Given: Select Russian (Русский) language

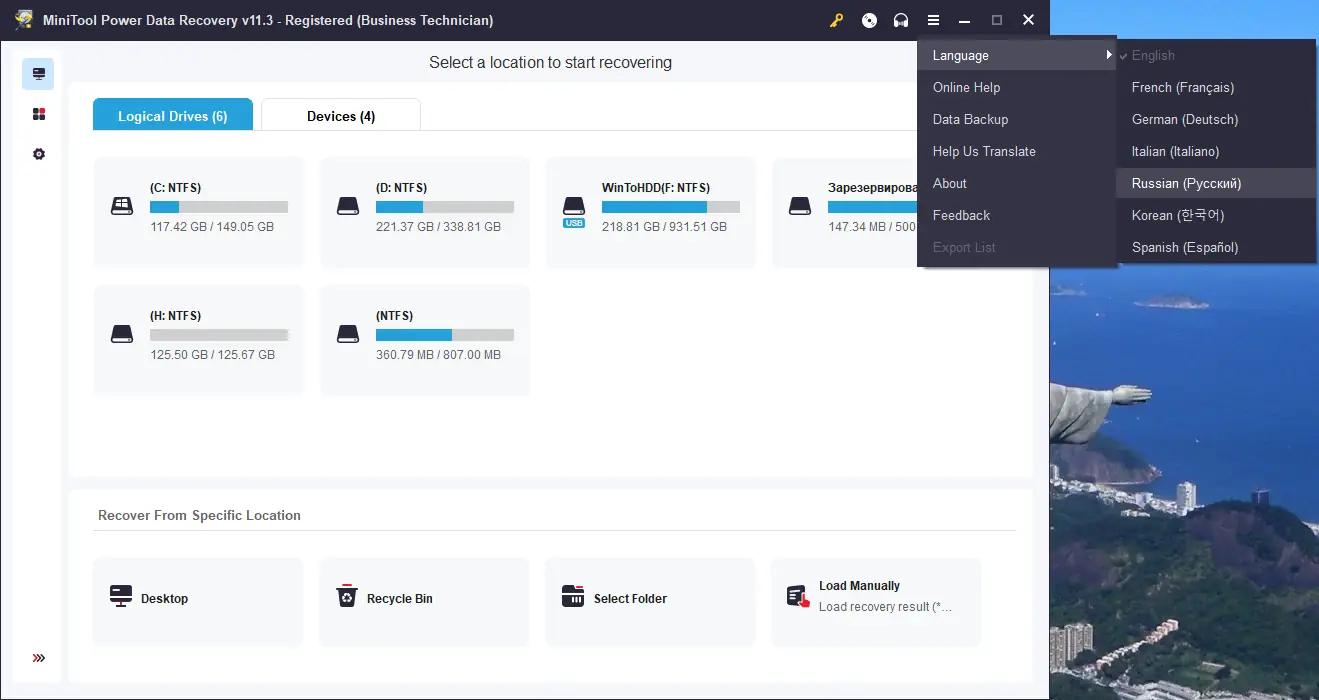Looking at the screenshot, I should point(1216,183).
